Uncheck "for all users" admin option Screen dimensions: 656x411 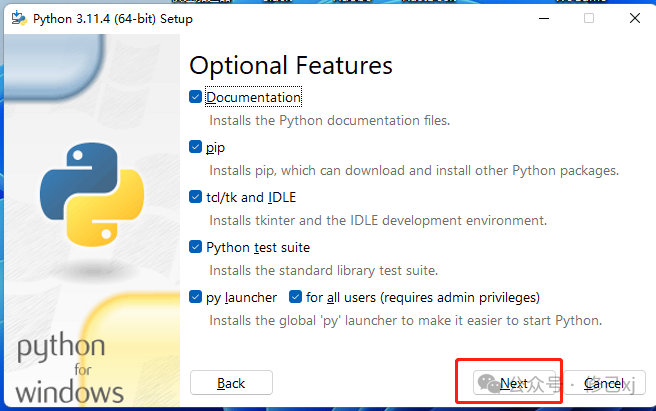296,297
